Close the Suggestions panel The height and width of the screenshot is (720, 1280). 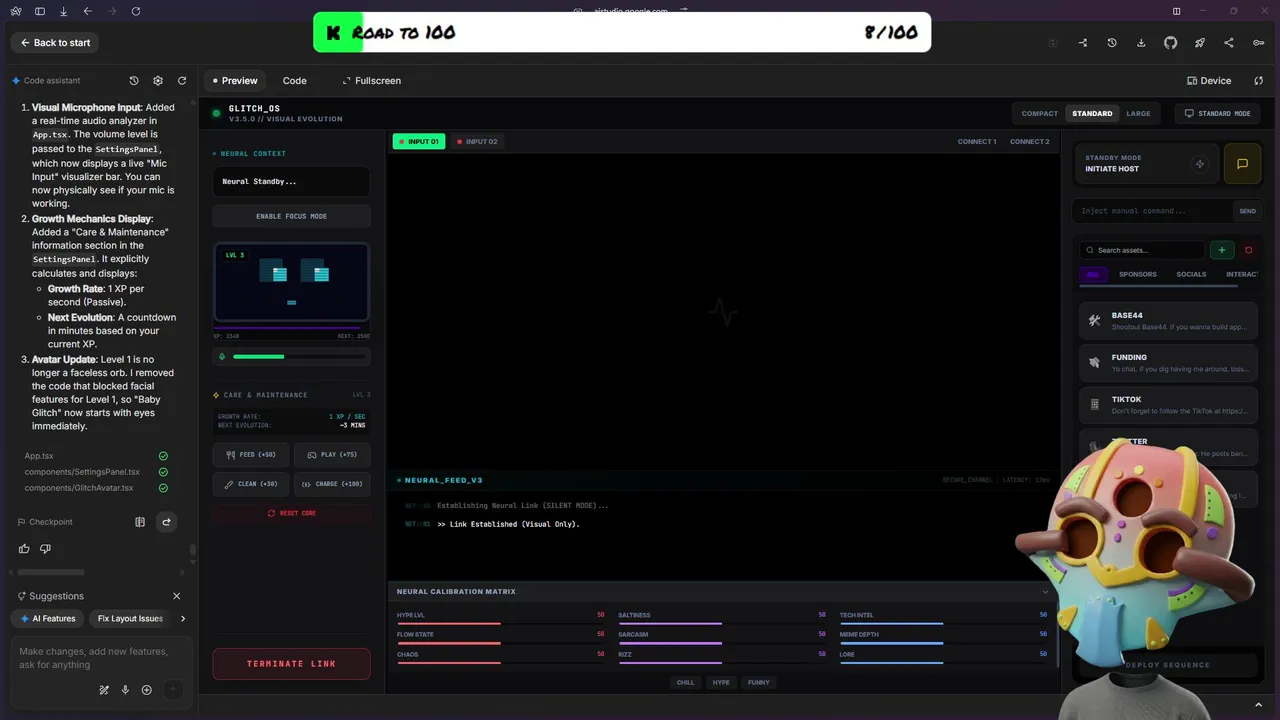coord(177,596)
